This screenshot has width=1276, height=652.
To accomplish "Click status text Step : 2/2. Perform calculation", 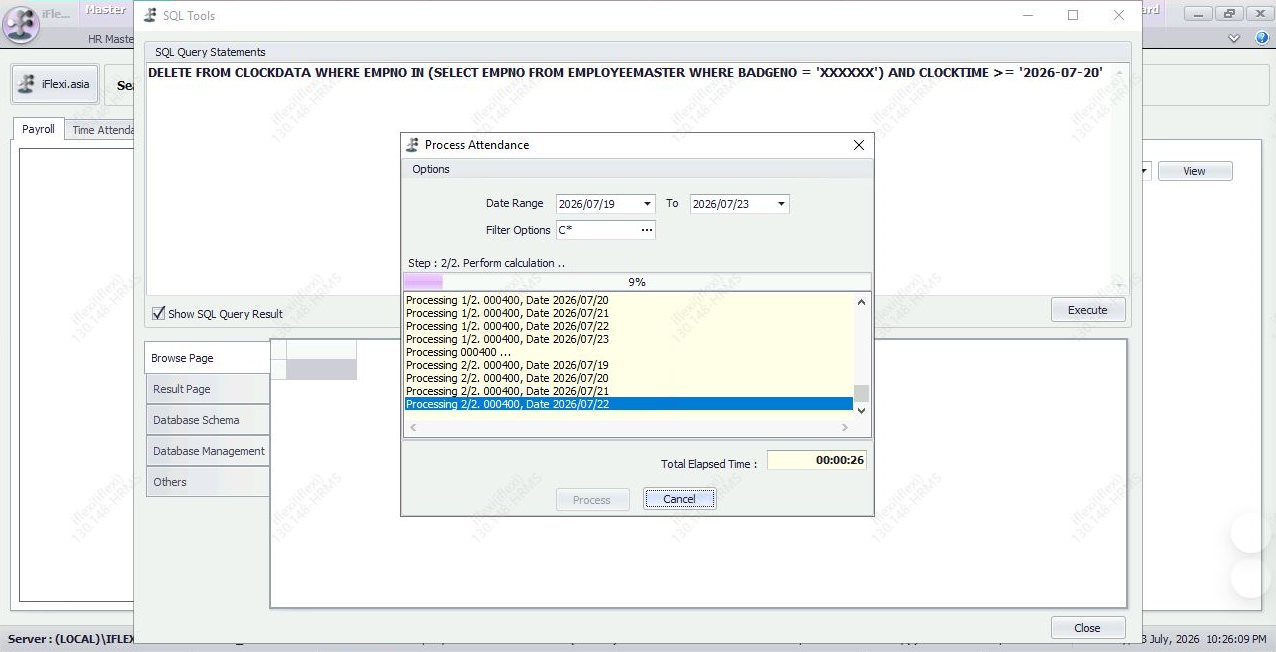I will click(486, 263).
